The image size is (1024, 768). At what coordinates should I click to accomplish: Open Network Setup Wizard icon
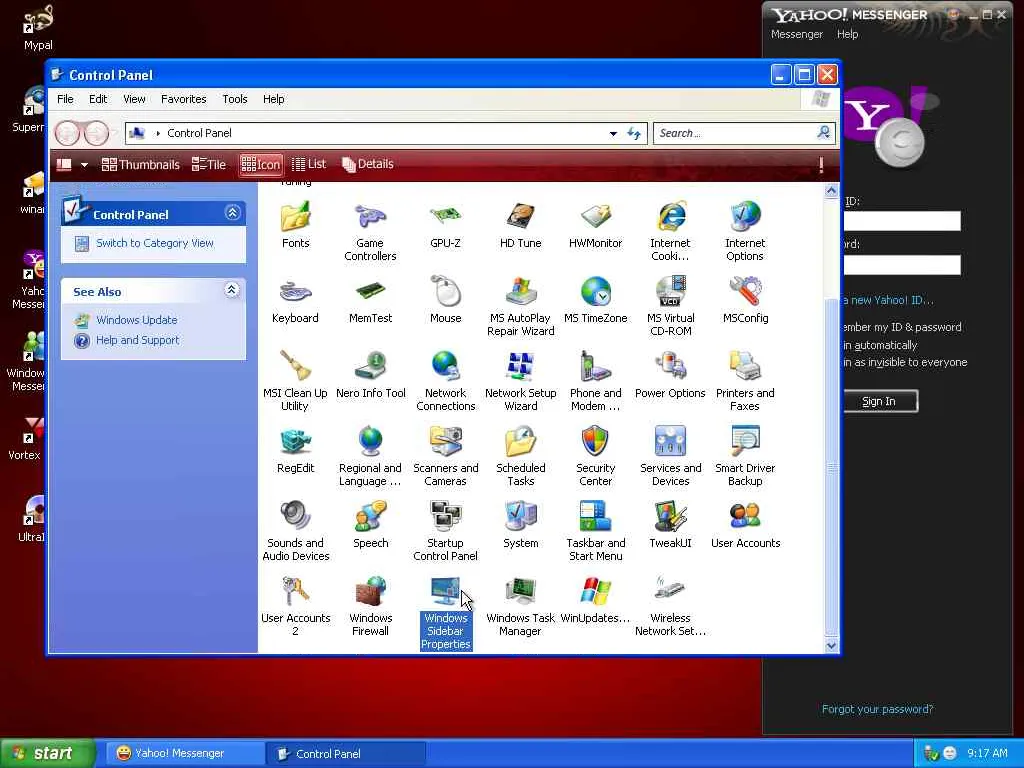(520, 368)
